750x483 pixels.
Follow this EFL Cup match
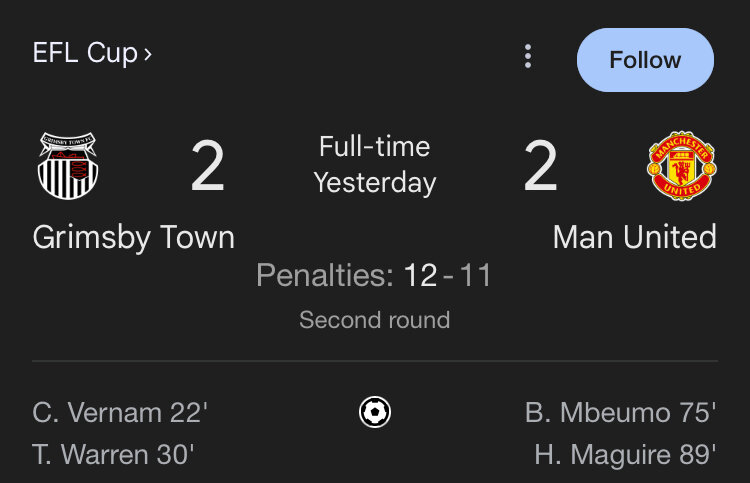tap(645, 60)
